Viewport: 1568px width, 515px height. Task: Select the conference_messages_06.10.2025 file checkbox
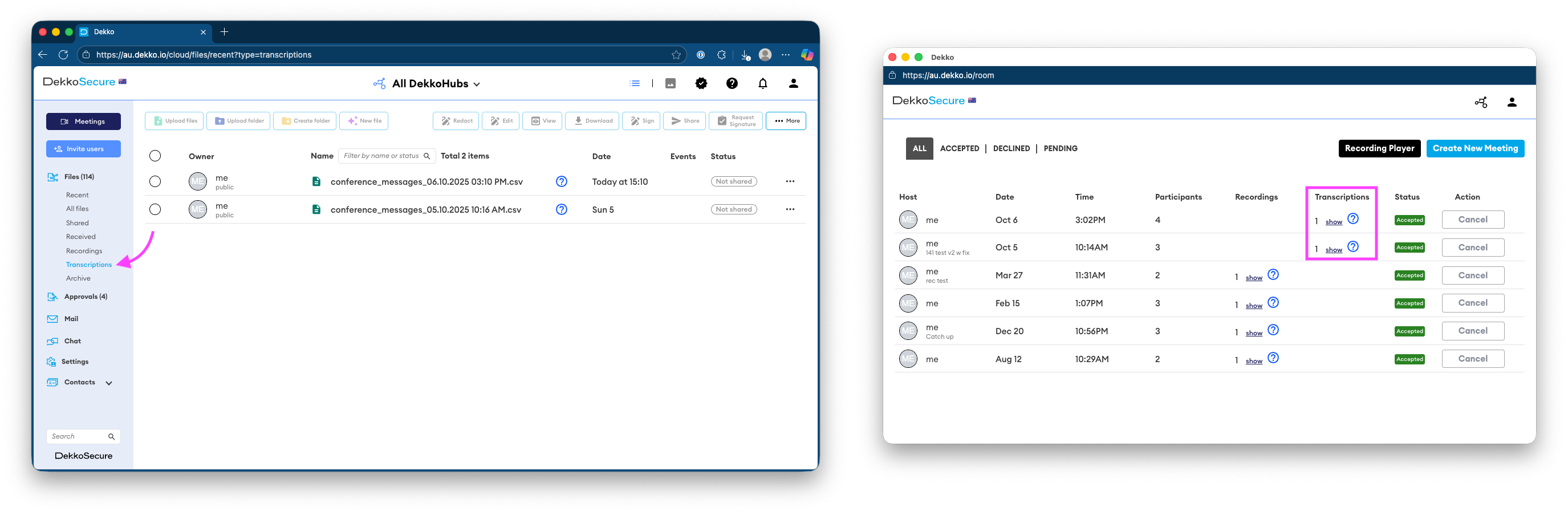pyautogui.click(x=155, y=181)
